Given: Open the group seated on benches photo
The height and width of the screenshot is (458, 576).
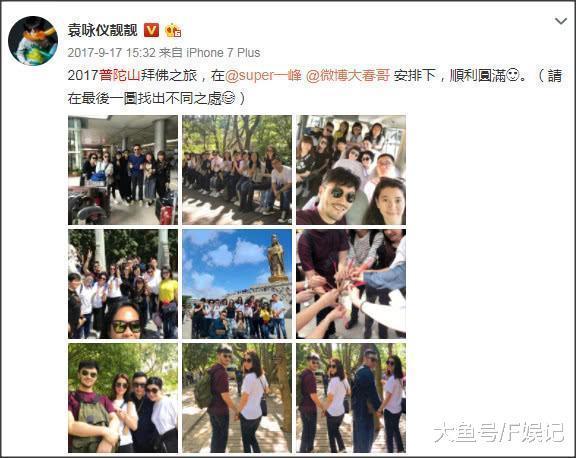Looking at the screenshot, I should pos(237,170).
